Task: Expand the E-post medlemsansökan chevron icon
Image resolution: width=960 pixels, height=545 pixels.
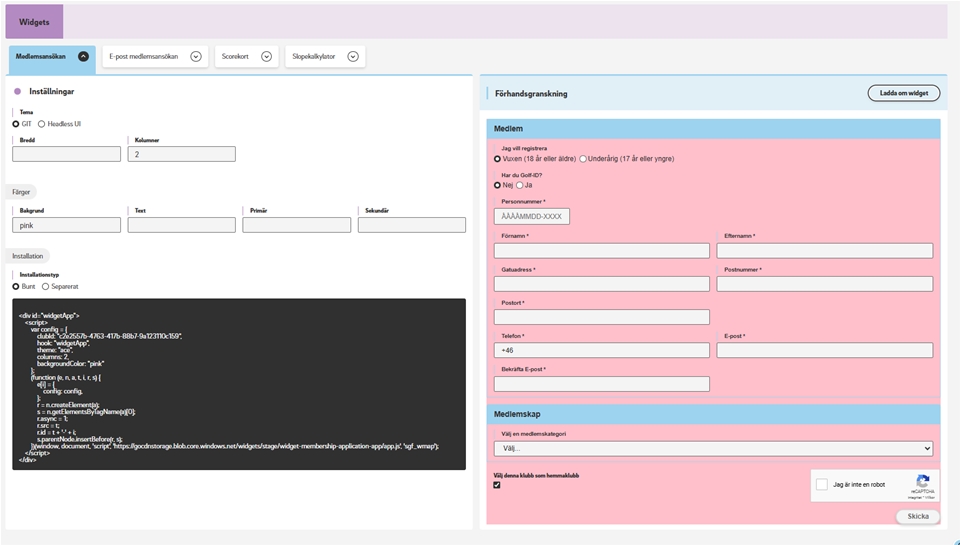Action: point(196,57)
